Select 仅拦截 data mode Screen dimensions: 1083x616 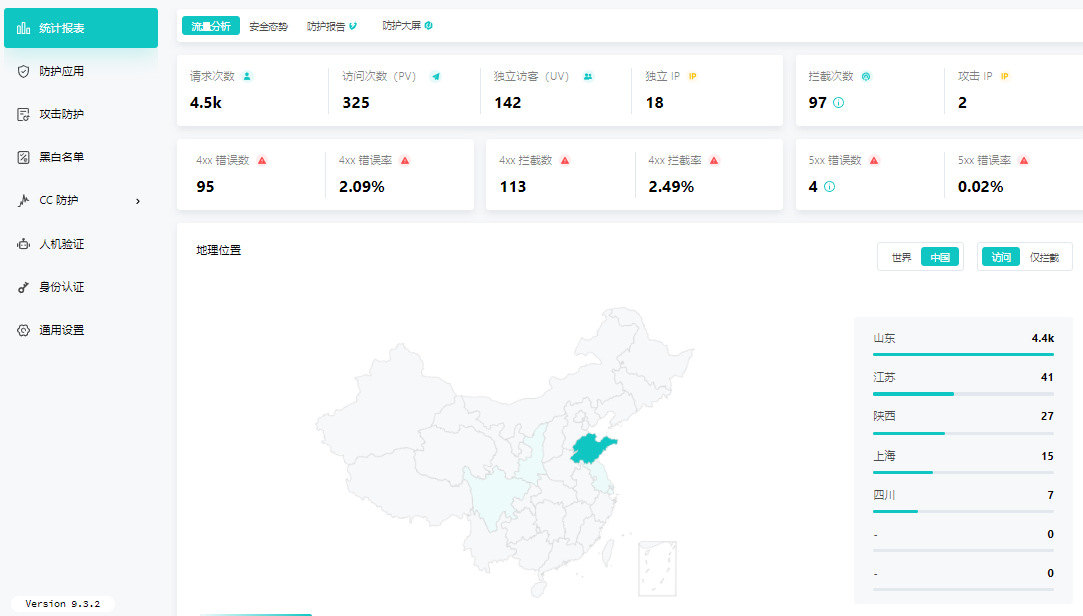click(x=1044, y=258)
